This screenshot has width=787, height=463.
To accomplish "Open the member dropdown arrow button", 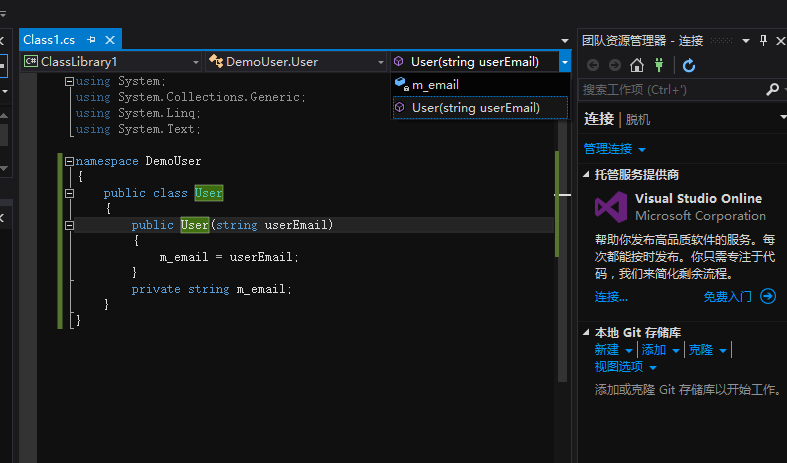I will [x=565, y=62].
